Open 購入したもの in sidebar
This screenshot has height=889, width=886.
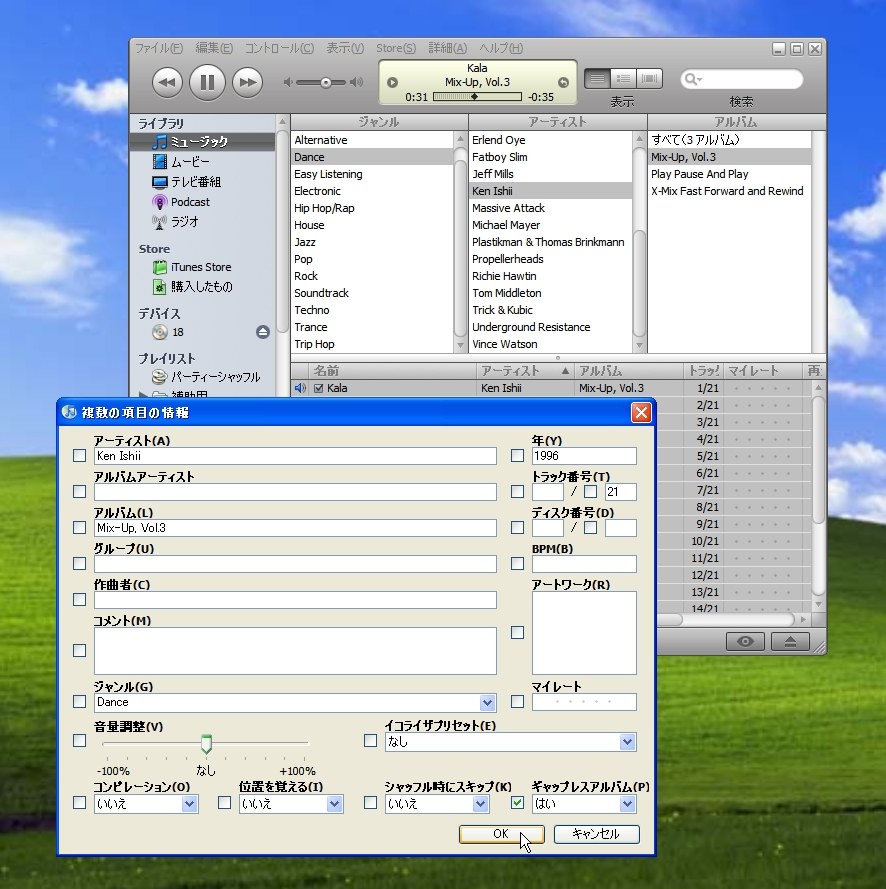[203, 287]
